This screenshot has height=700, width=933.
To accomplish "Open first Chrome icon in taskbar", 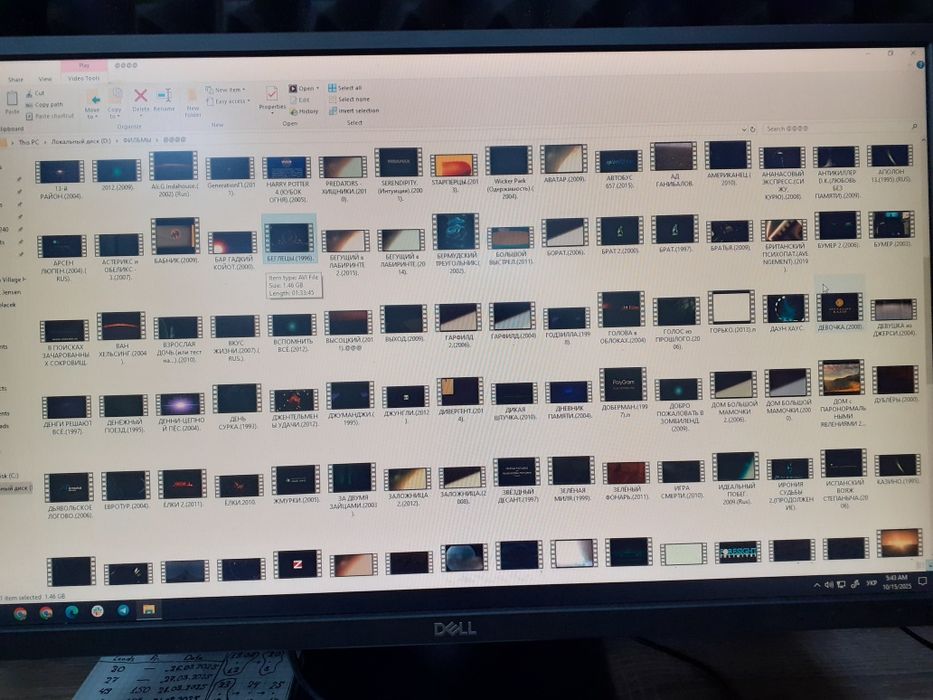I will tap(20, 613).
